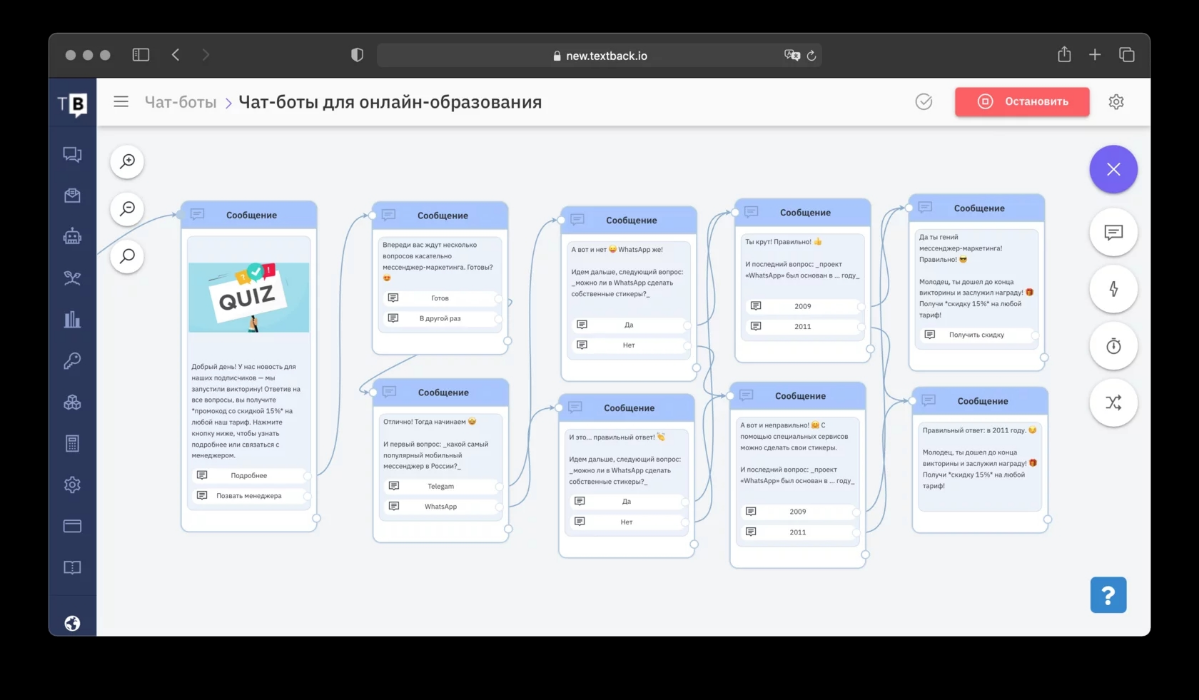Zoom in on the bot canvas
The image size is (1199, 700).
click(128, 161)
